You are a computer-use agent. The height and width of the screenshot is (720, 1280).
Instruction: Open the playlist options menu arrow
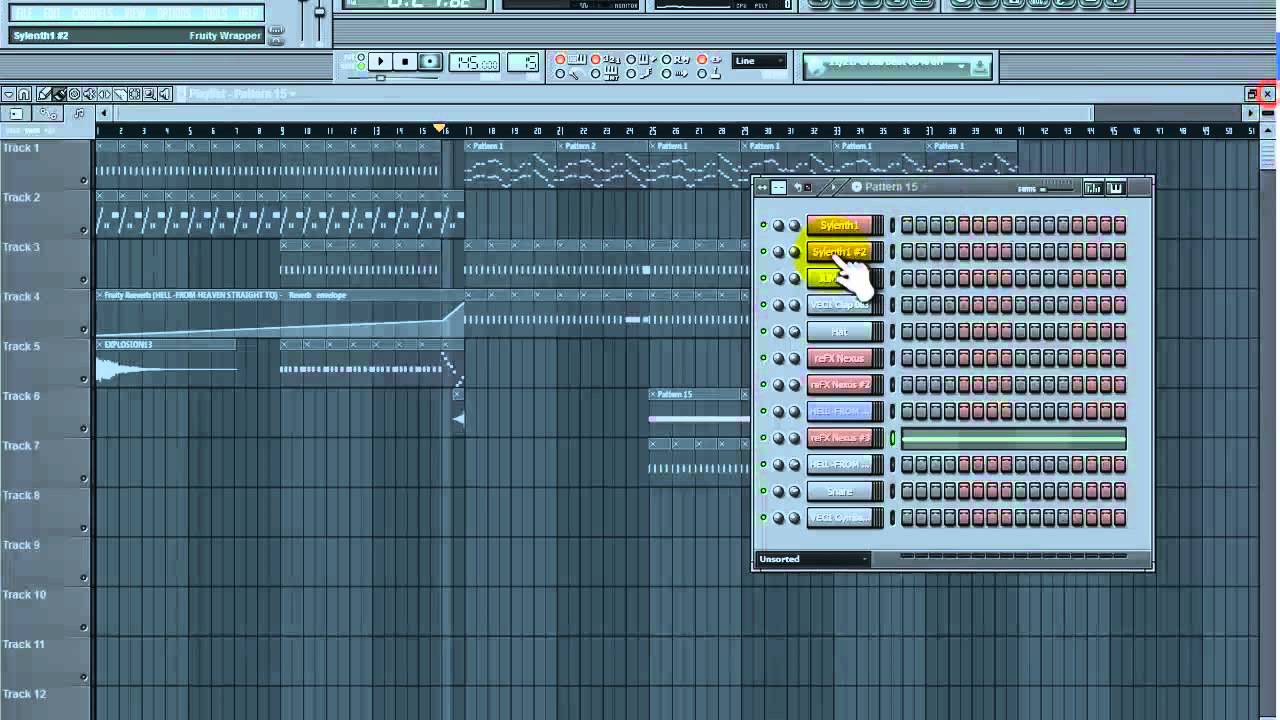point(9,94)
